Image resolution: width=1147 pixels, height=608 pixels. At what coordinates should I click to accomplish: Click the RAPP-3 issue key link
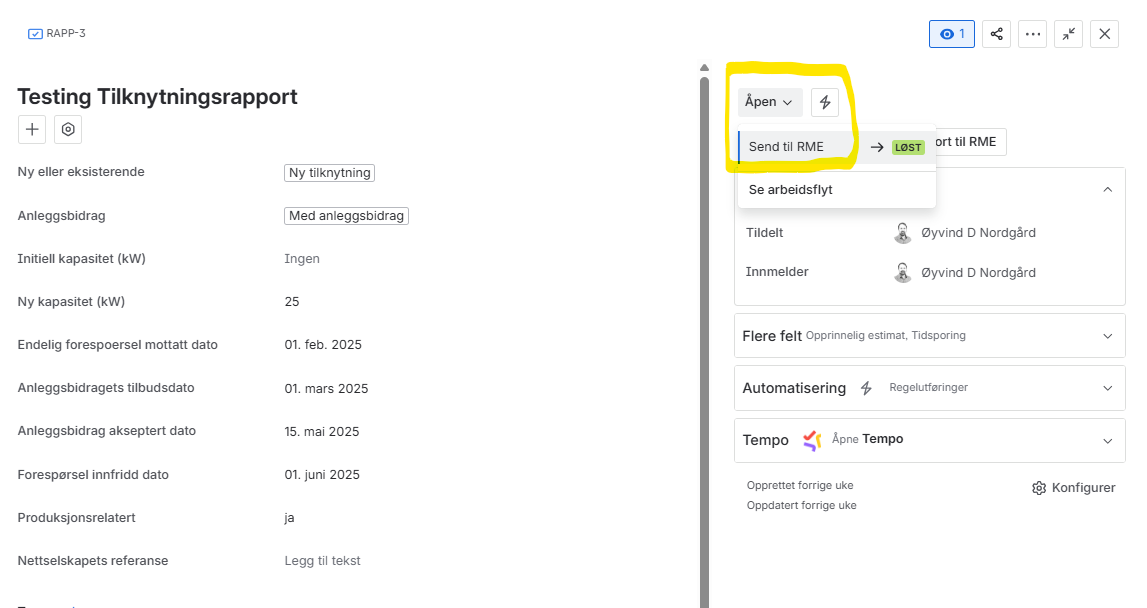tap(65, 33)
